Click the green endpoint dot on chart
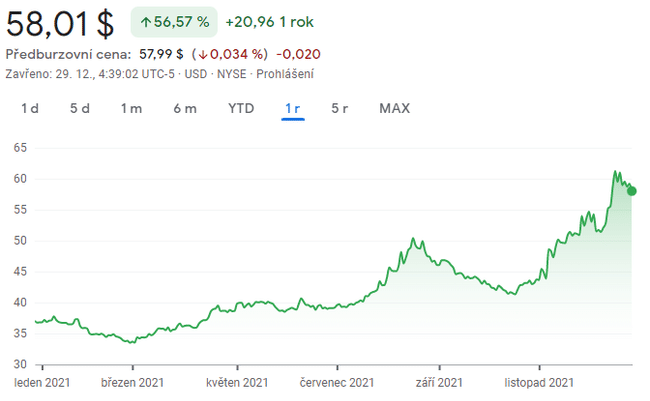650x401 pixels. tap(631, 191)
